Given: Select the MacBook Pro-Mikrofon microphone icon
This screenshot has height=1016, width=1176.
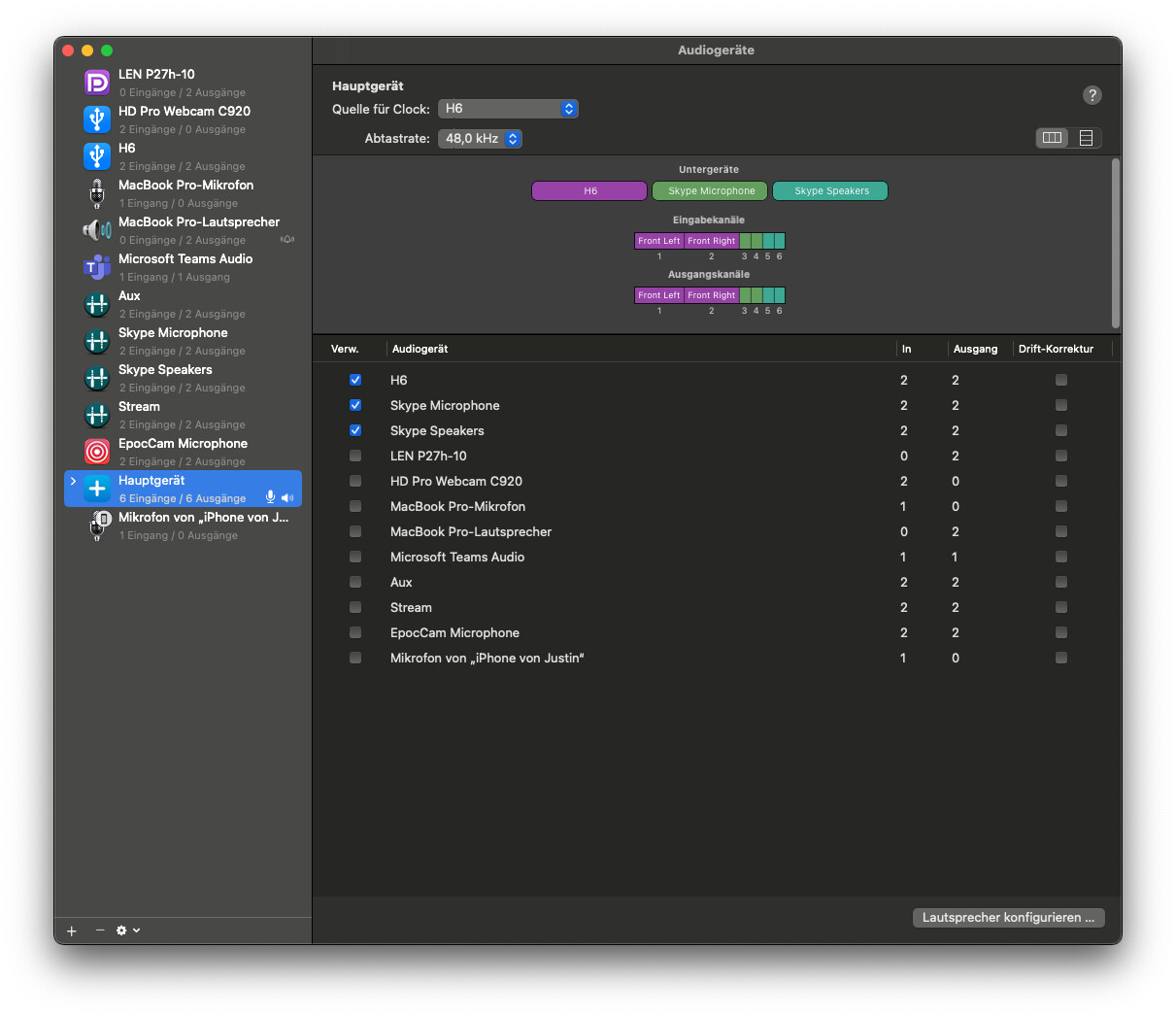Looking at the screenshot, I should (97, 193).
